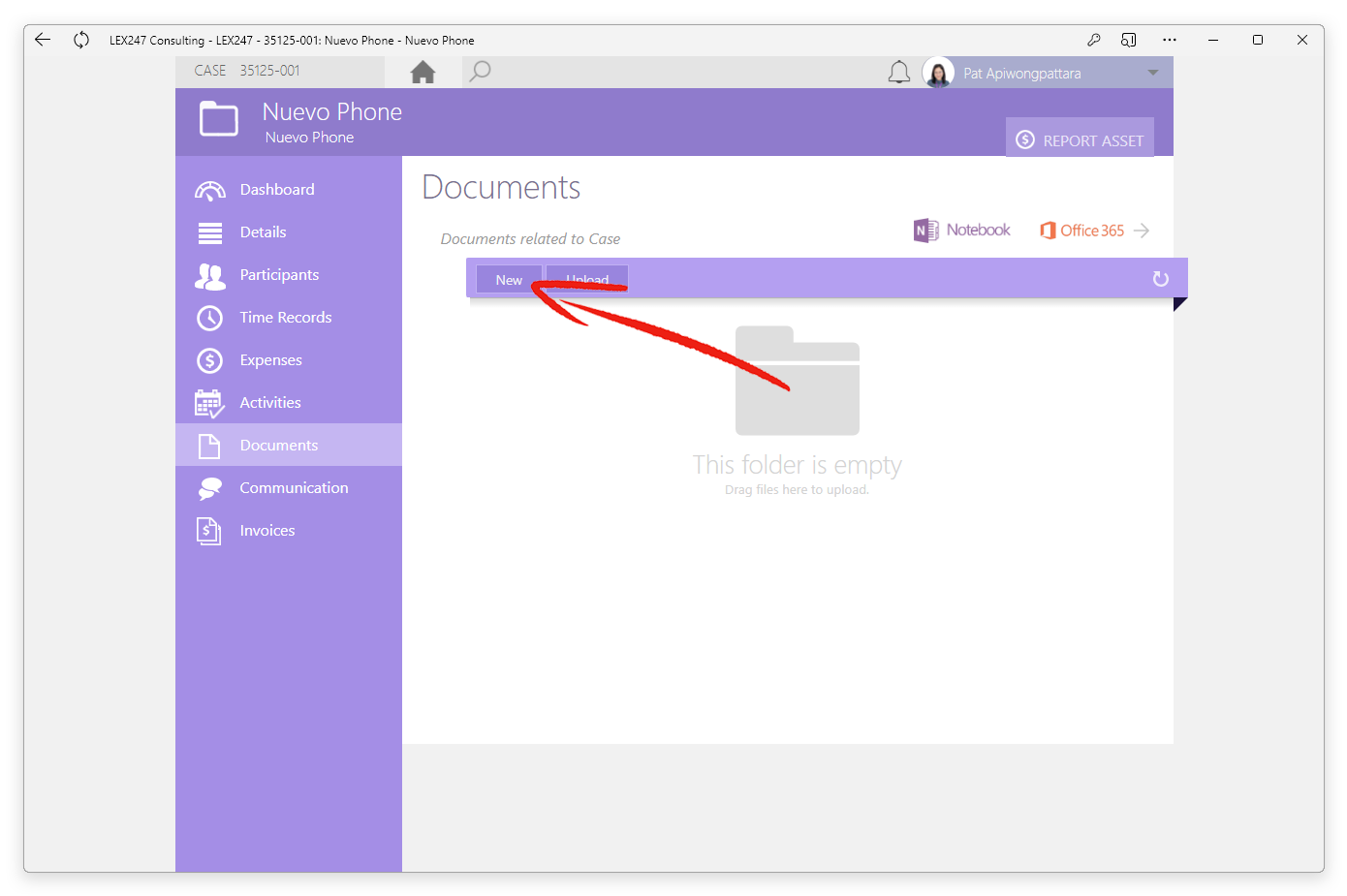Minimize the application window

click(x=1213, y=40)
